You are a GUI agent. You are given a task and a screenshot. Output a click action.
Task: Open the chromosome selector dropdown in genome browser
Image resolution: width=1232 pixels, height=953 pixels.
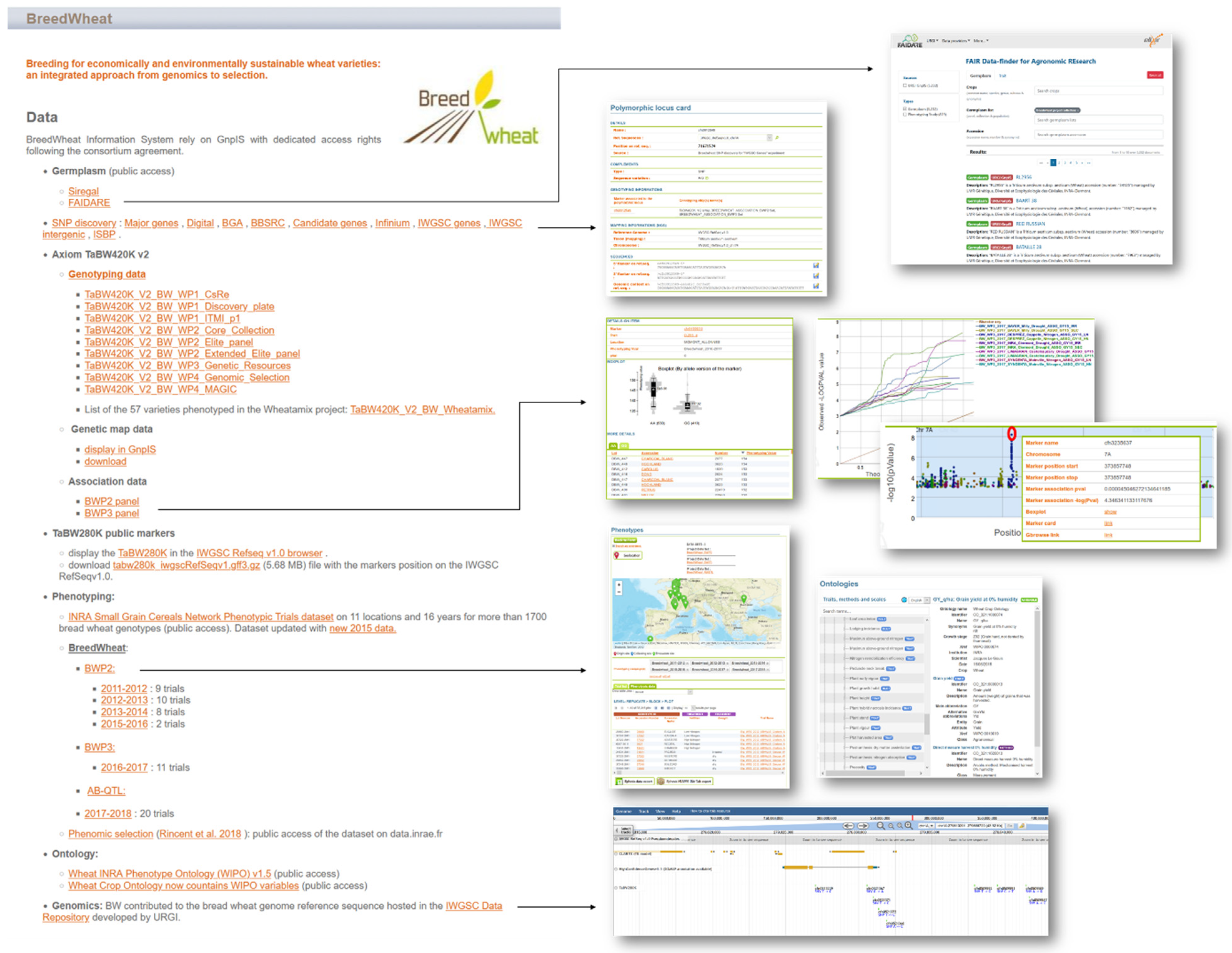point(926,826)
